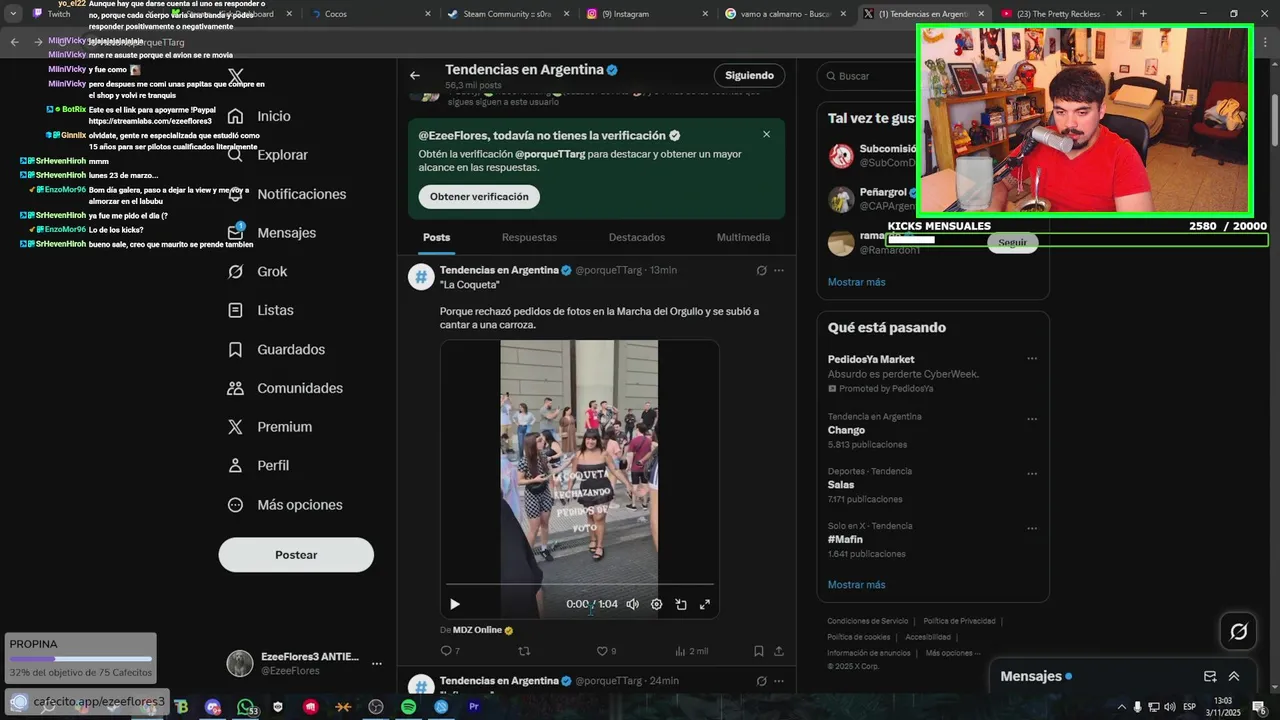Image resolution: width=1280 pixels, height=720 pixels.
Task: Open options for Salas trend
Action: (x=1032, y=474)
